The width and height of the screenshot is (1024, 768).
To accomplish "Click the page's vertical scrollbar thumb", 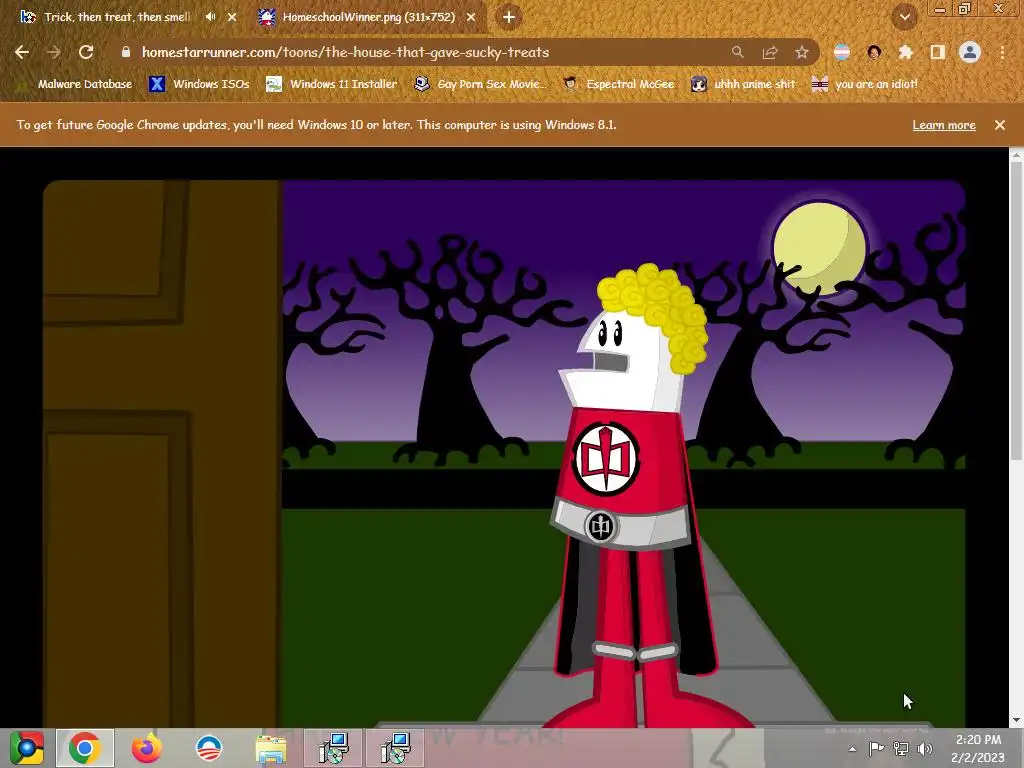I will [1016, 310].
